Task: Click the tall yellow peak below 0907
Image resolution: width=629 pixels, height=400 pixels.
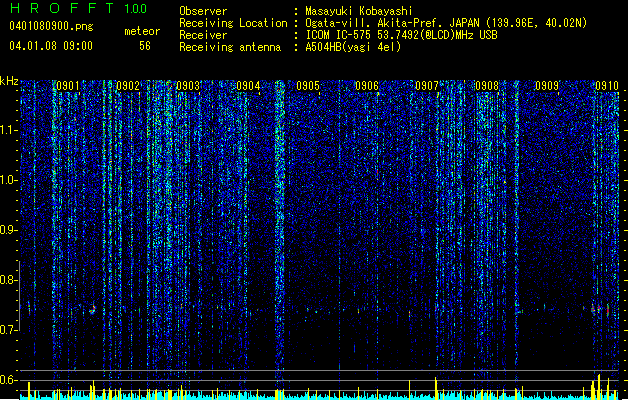Action: 436,388
